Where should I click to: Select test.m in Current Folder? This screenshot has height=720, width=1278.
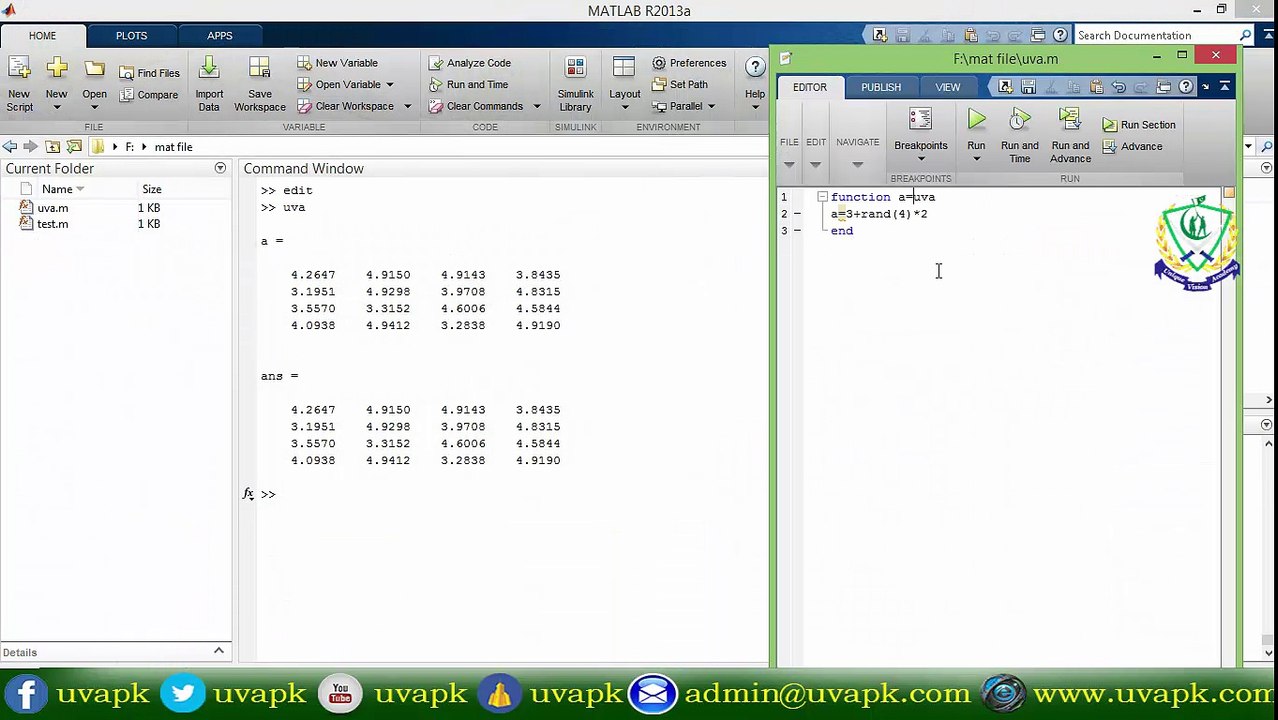[x=53, y=224]
